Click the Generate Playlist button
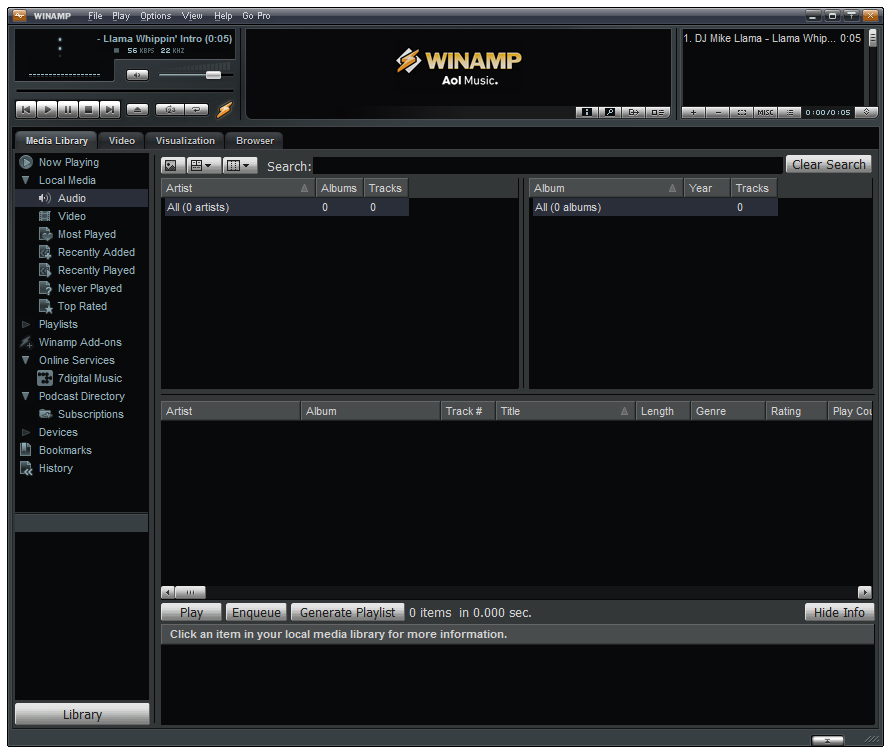The image size is (890, 753). [347, 612]
